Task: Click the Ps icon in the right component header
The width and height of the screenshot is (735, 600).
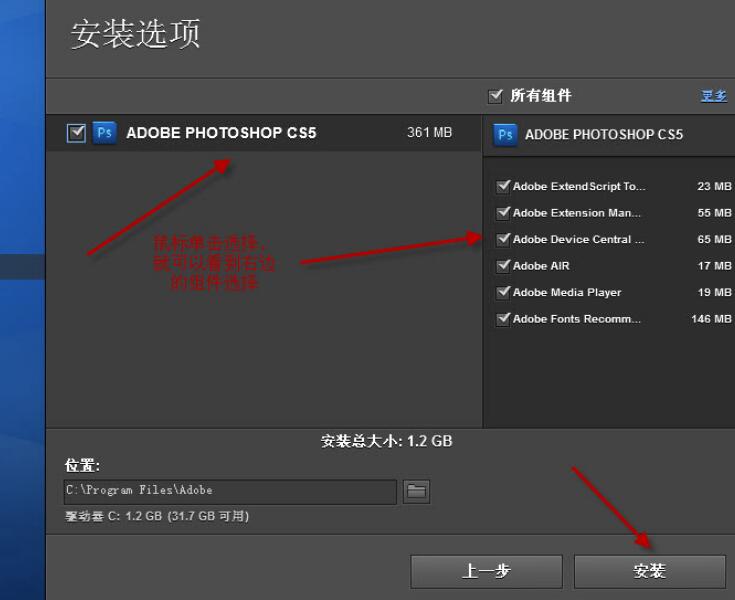Action: (505, 135)
